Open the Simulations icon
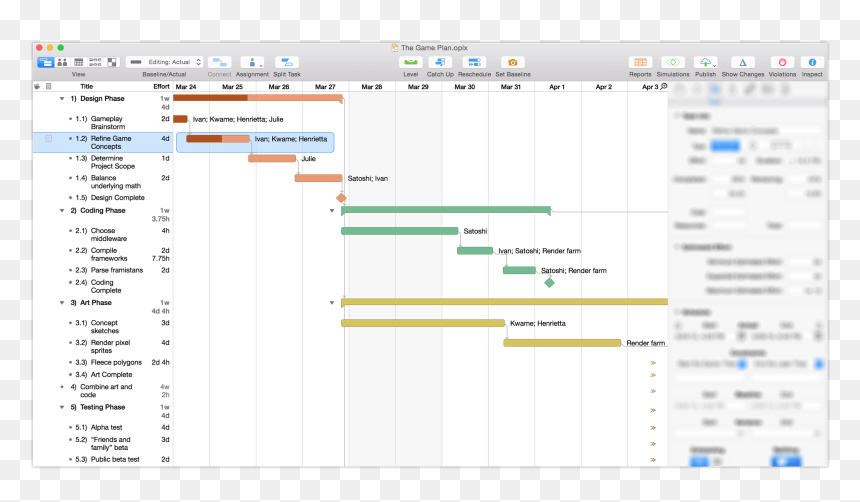Screen dimensions: 860x502 pos(673,62)
